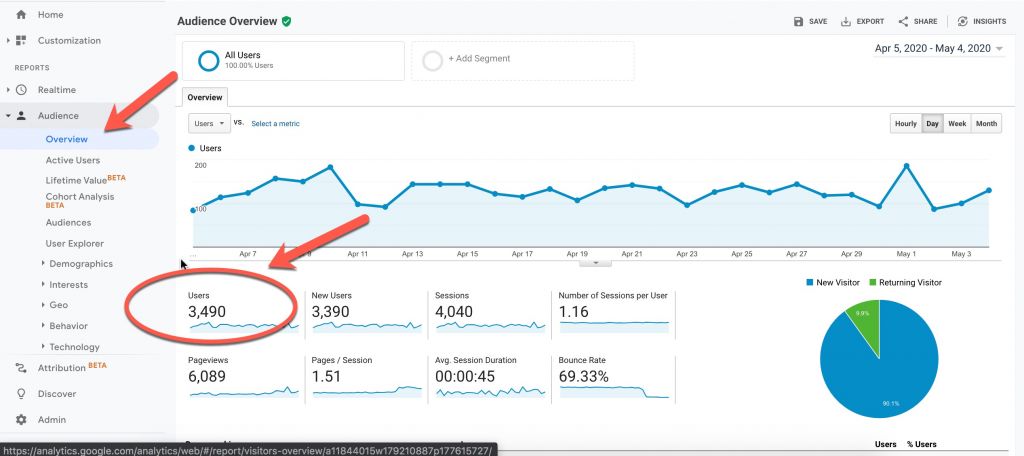Click the Discover label in sidebar
This screenshot has width=1024, height=456.
click(57, 394)
